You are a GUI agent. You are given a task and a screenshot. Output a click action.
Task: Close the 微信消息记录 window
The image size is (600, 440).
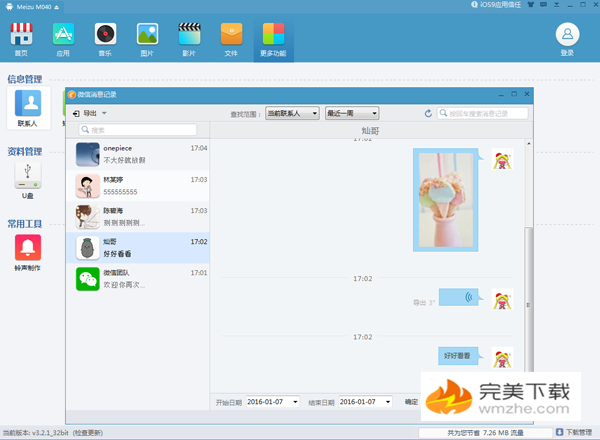(527, 94)
